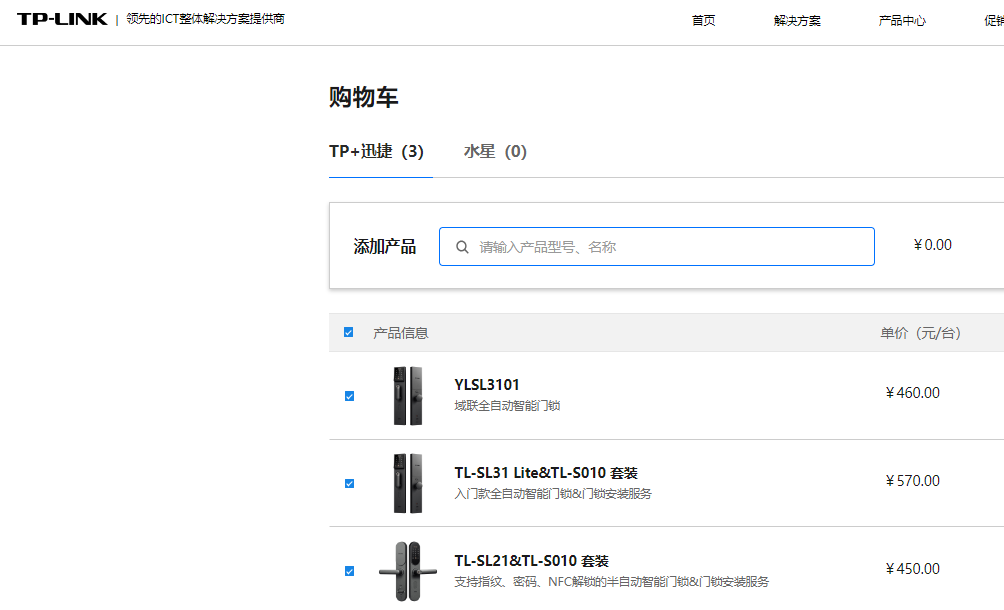The height and width of the screenshot is (610, 1004).
Task: Click the 域联全自动智能门锁 description text
Action: pyautogui.click(x=507, y=406)
